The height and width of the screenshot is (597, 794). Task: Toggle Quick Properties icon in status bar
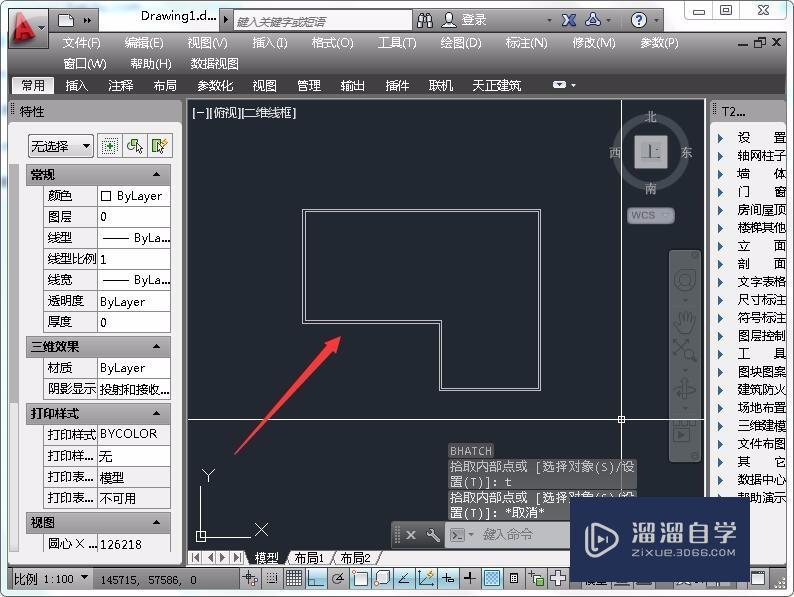(513, 578)
